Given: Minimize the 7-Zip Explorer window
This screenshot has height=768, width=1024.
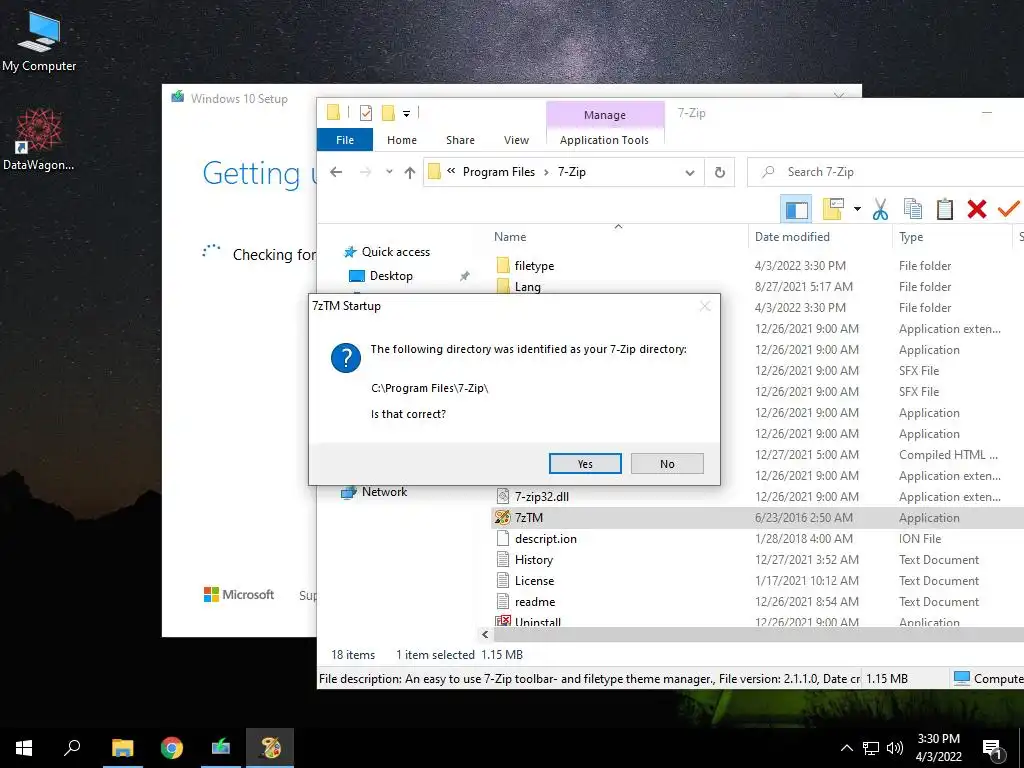Looking at the screenshot, I should tap(987, 113).
